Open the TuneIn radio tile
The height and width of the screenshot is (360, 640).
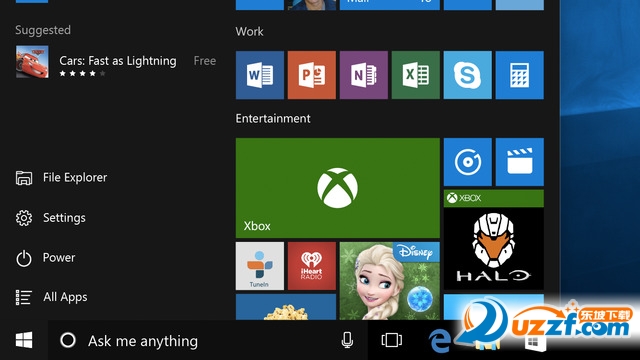[x=260, y=266]
